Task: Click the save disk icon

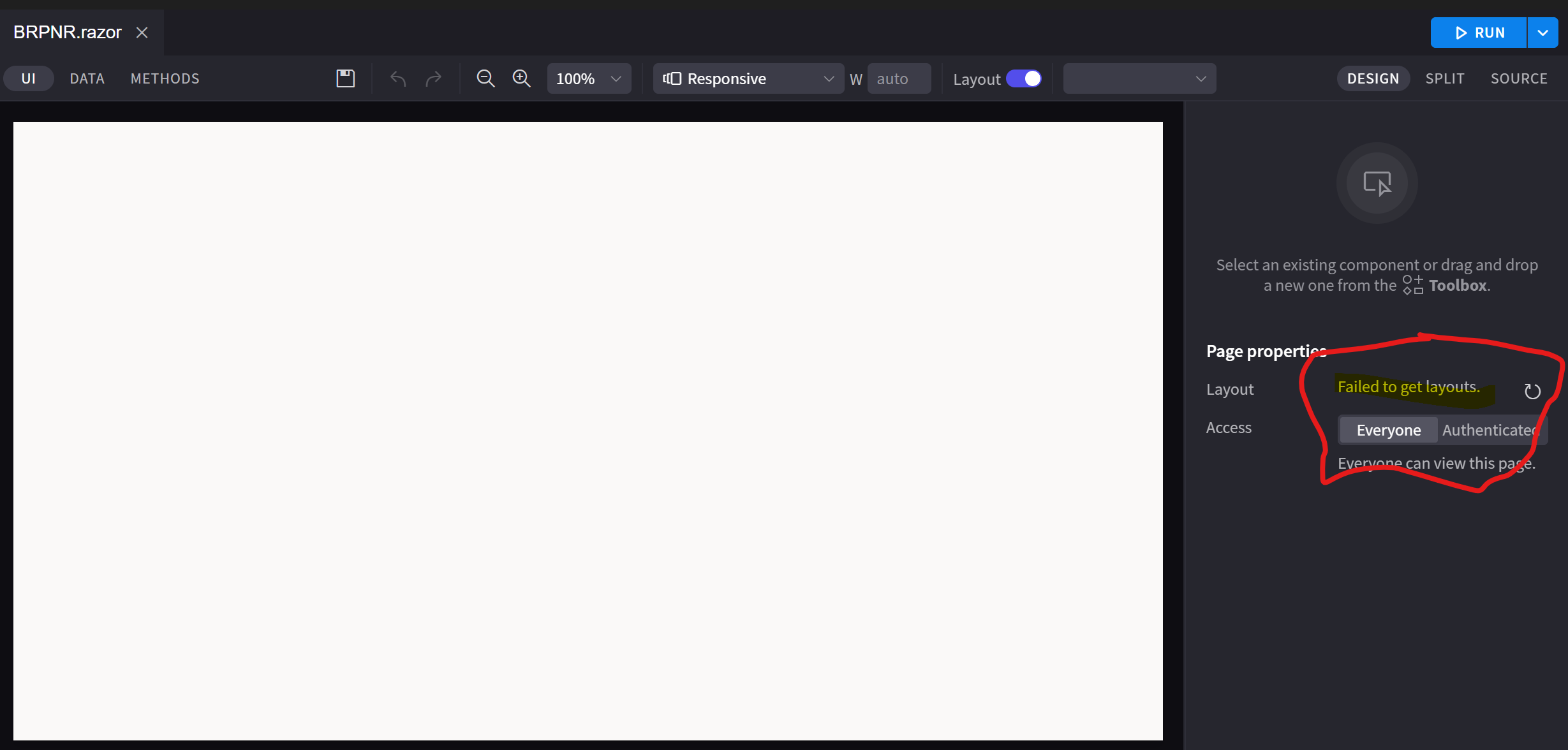Action: [345, 78]
